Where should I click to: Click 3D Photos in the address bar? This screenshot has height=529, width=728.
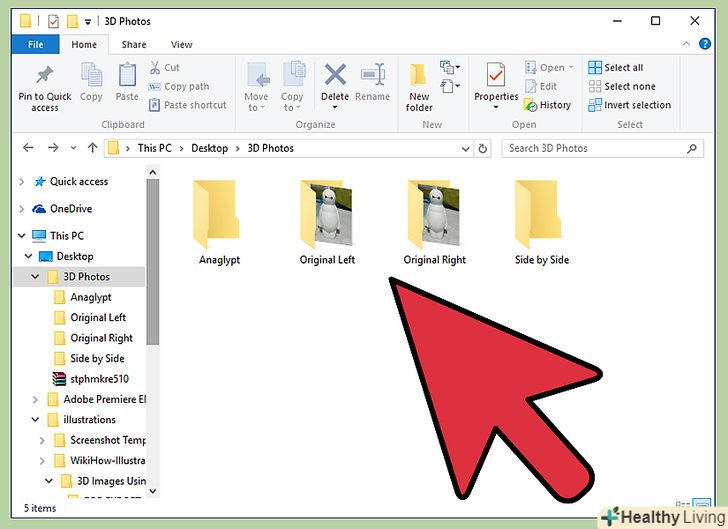[x=271, y=148]
